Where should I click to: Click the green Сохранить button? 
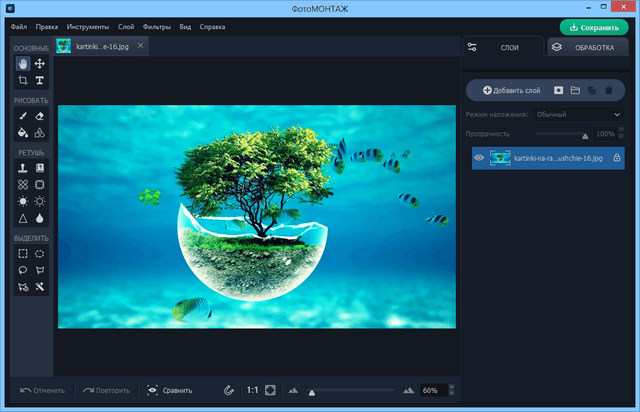594,27
